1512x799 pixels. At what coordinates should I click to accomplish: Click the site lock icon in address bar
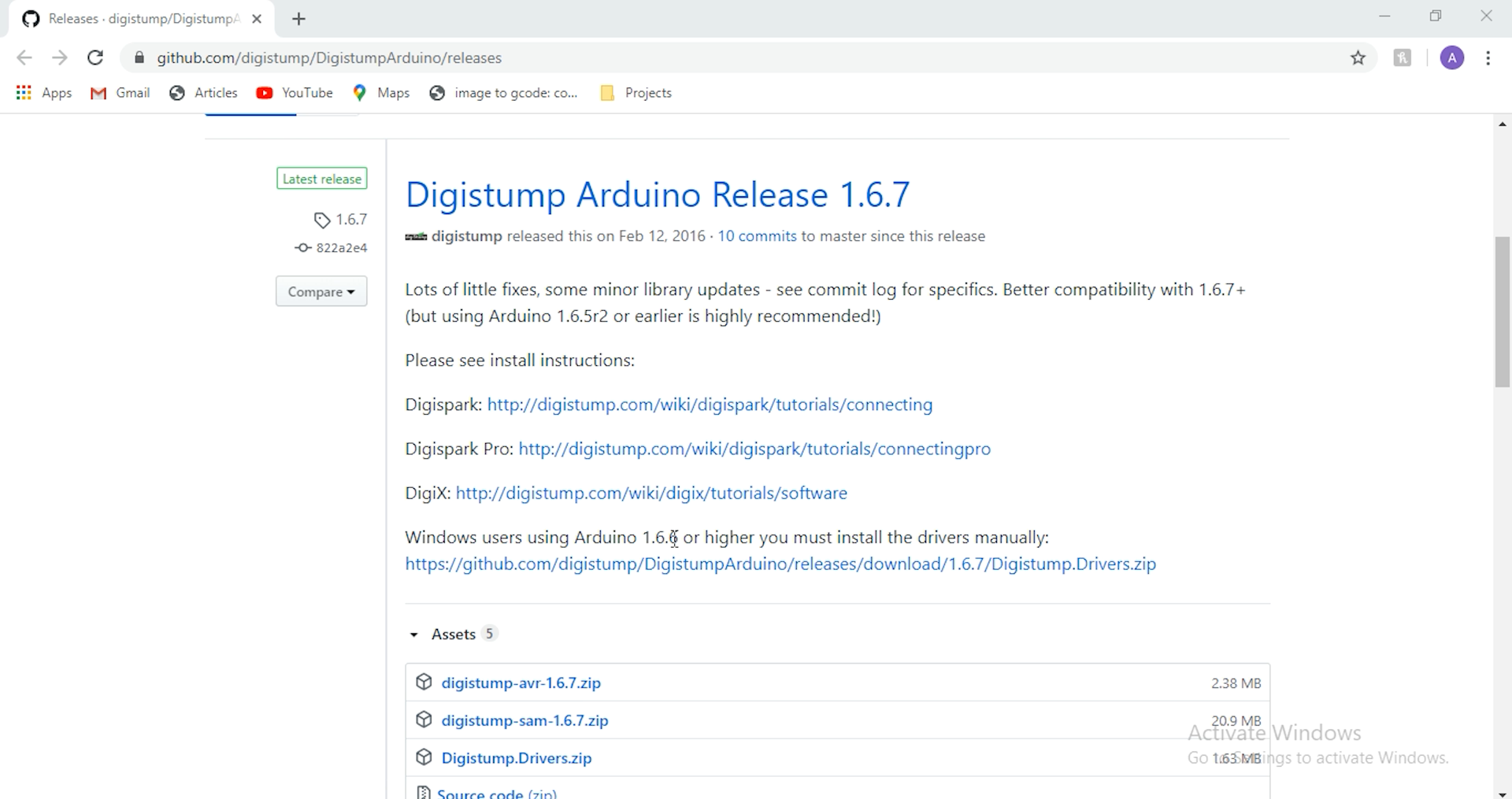click(x=139, y=57)
